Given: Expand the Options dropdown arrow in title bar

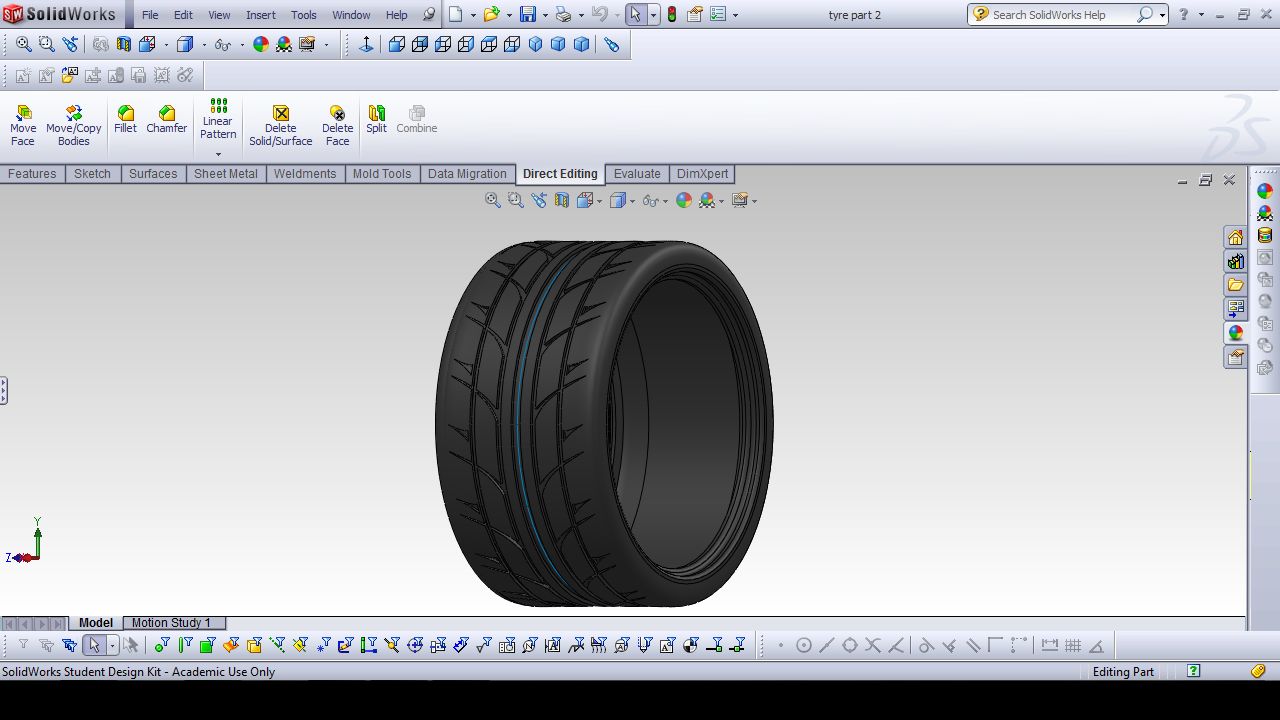Looking at the screenshot, I should (x=736, y=15).
